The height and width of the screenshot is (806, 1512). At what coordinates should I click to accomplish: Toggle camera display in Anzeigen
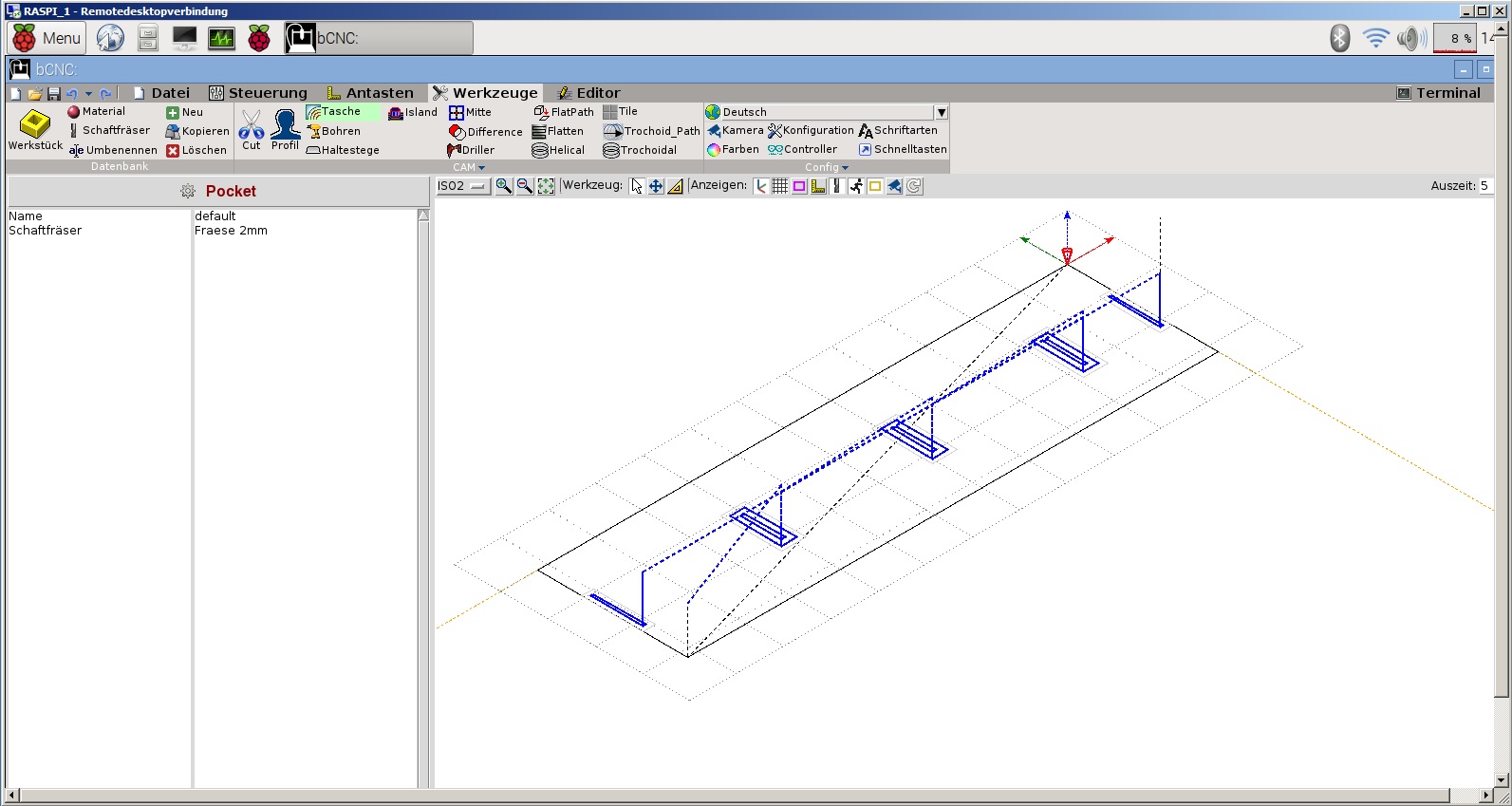(894, 186)
